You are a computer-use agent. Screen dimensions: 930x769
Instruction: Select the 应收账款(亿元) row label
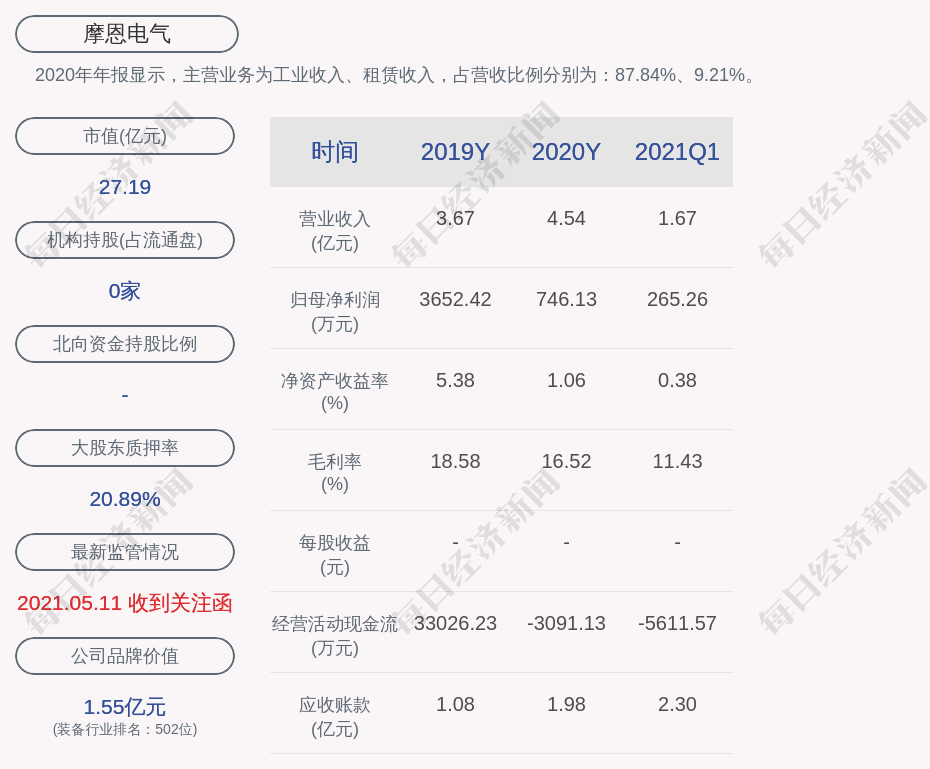tap(335, 716)
